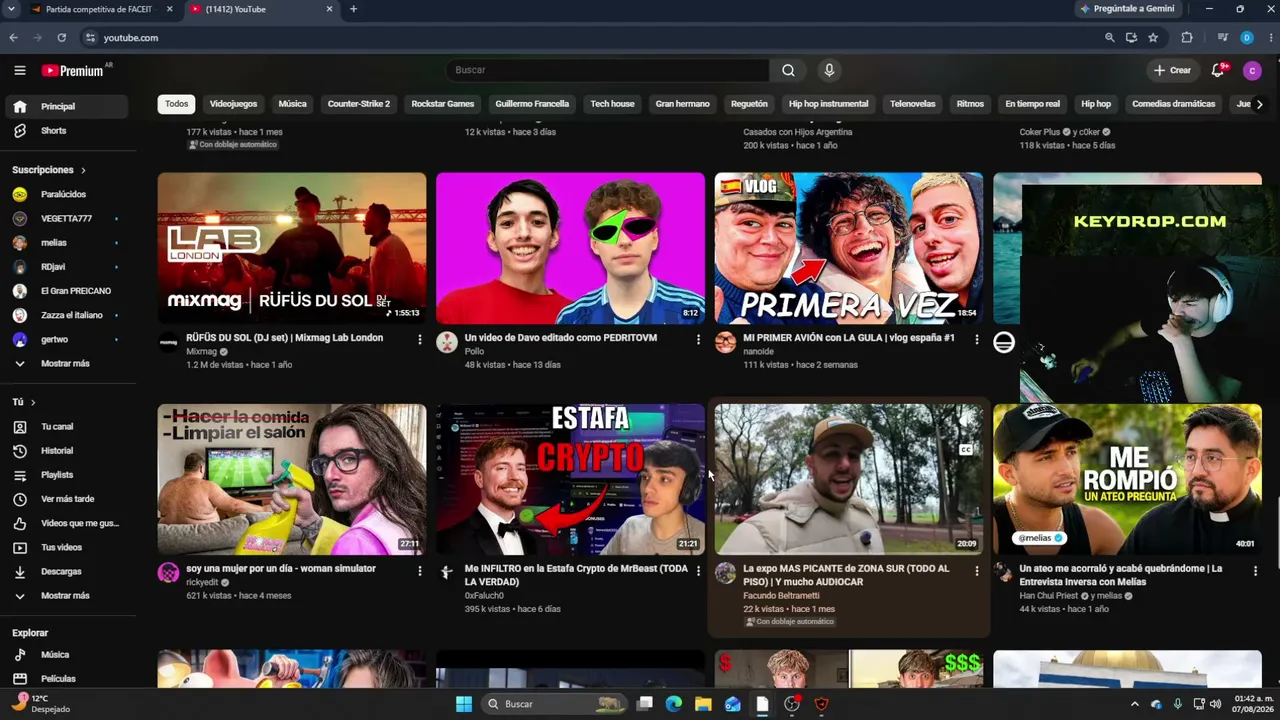Open options menu for RÜFÜS DU SOL video

[x=420, y=339]
